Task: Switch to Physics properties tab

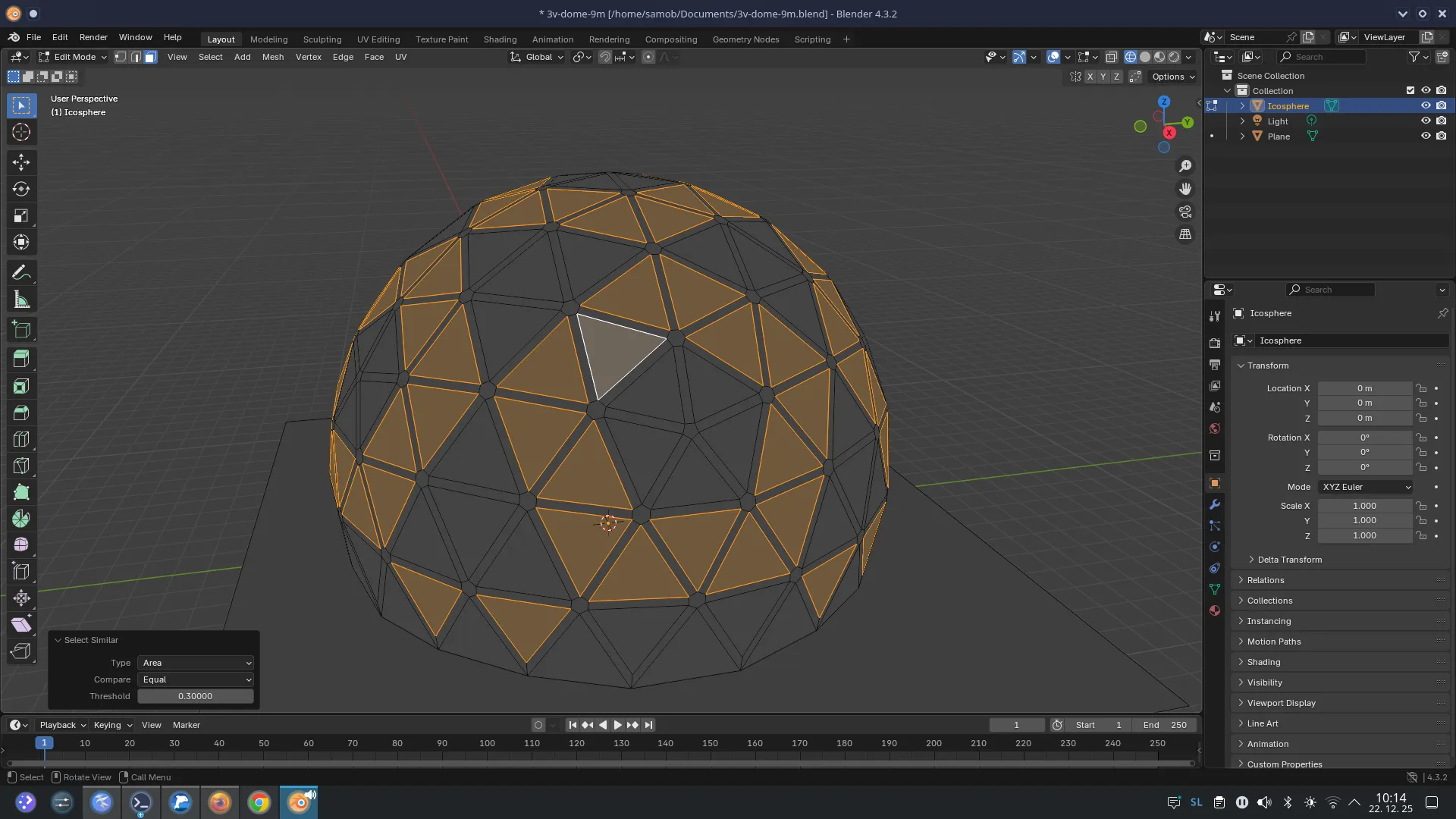Action: (1215, 547)
